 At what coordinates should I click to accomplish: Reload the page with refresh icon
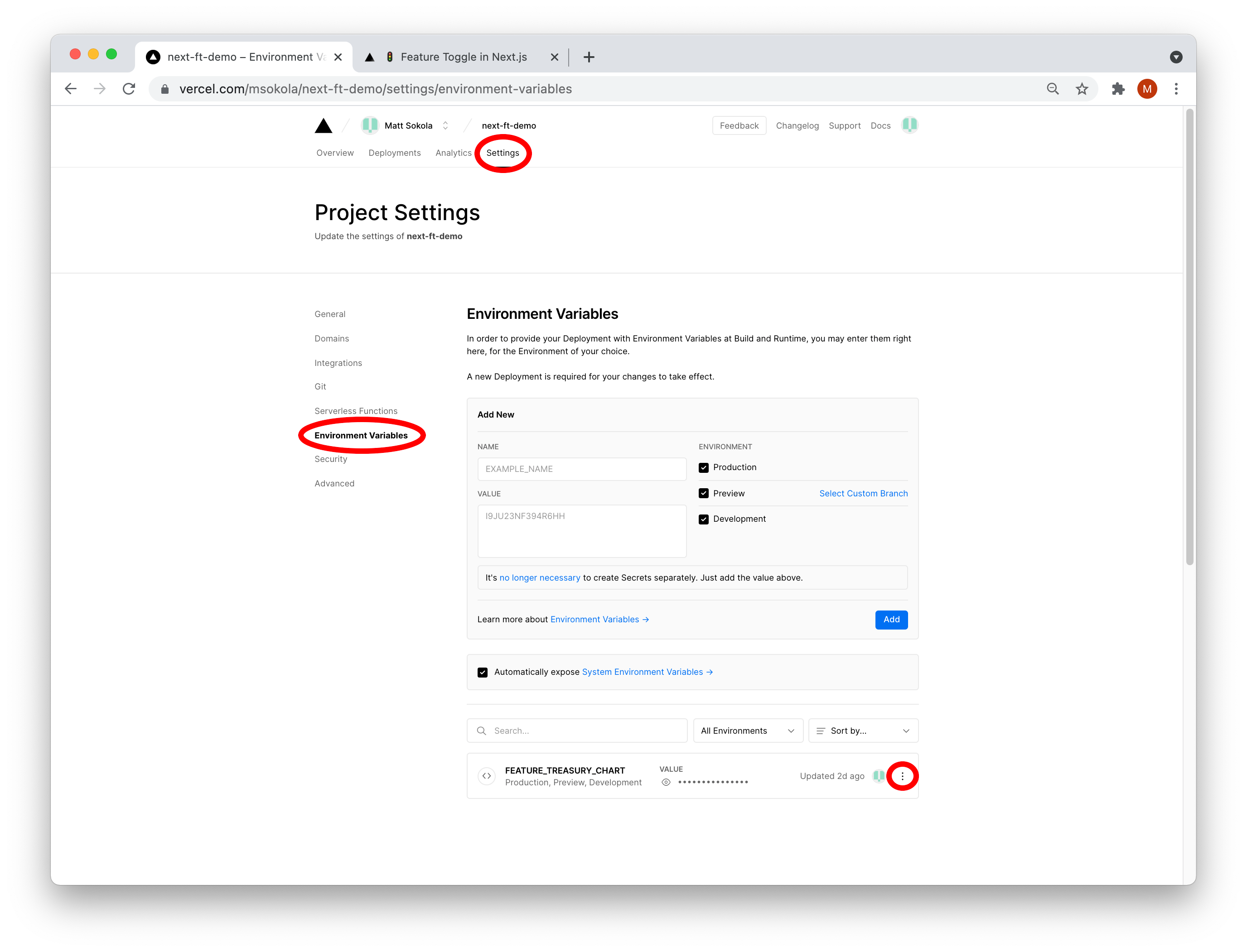pyautogui.click(x=129, y=89)
